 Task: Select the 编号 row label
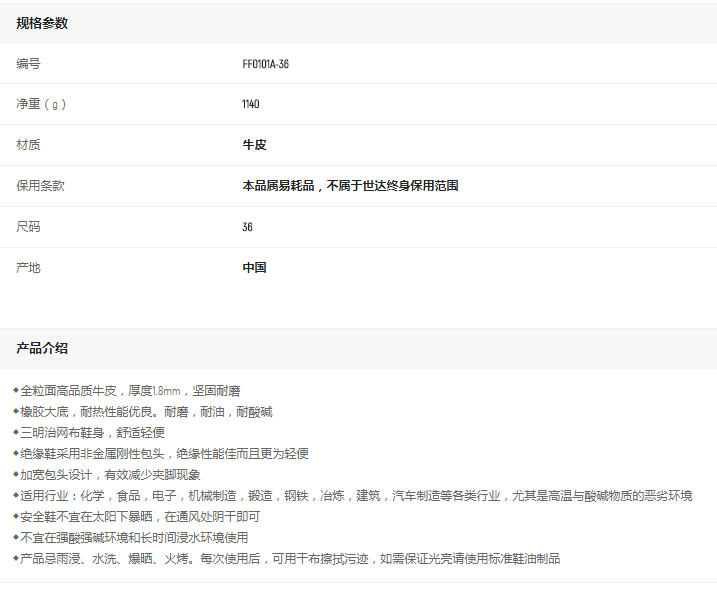[28, 64]
